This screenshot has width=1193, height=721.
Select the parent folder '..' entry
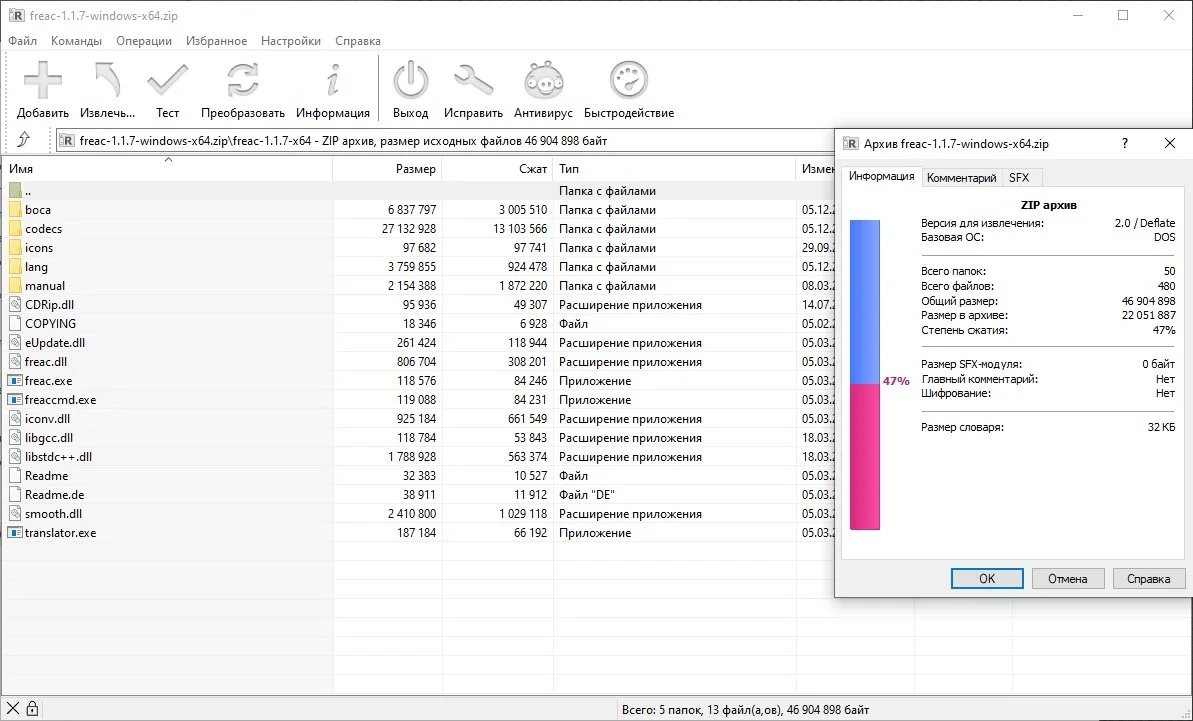click(420, 191)
